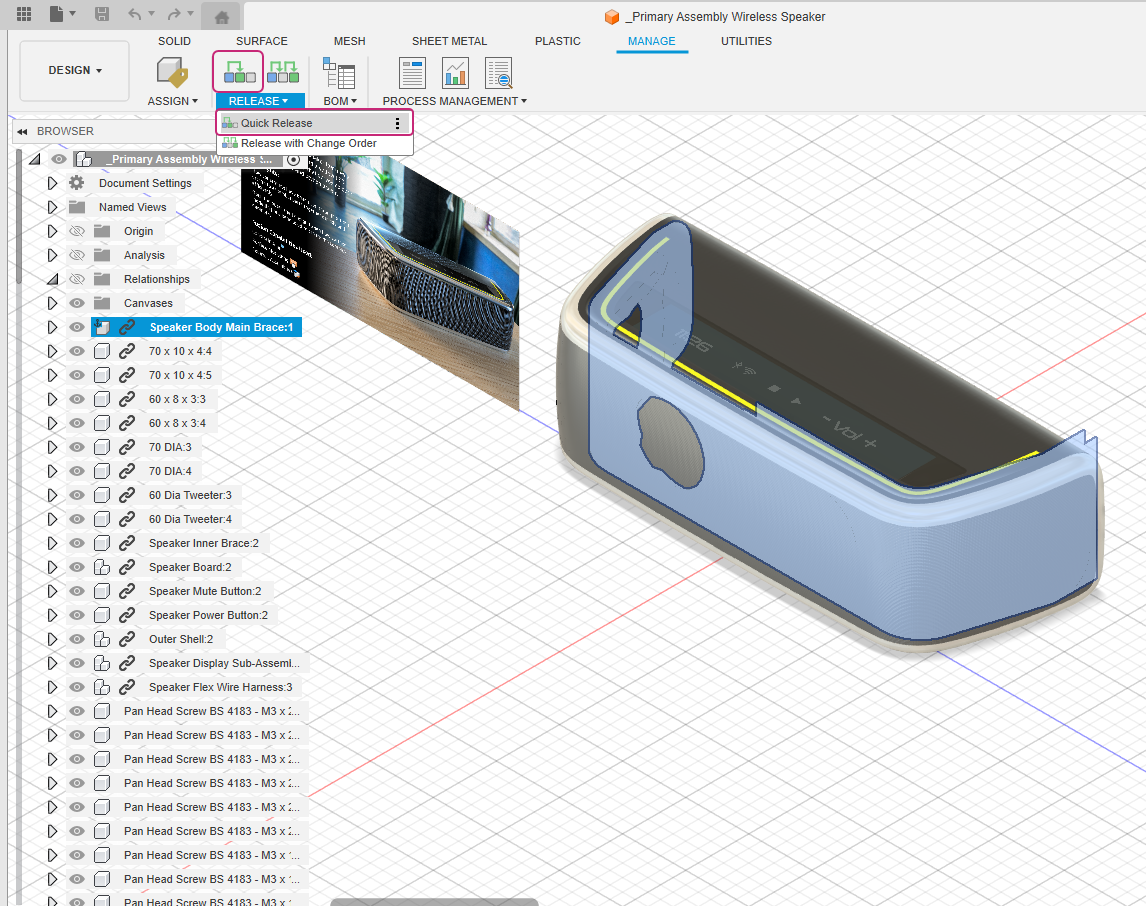The image size is (1146, 906).
Task: Click the Quick Release toolbar icon
Action: pos(239,72)
